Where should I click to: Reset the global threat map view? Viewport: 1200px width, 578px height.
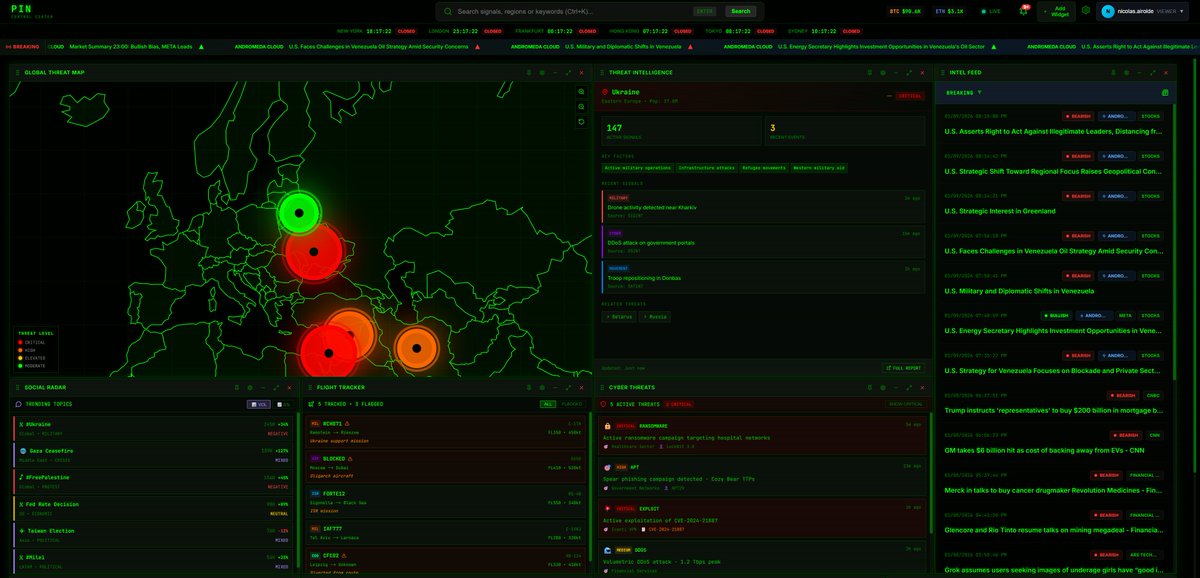click(581, 121)
